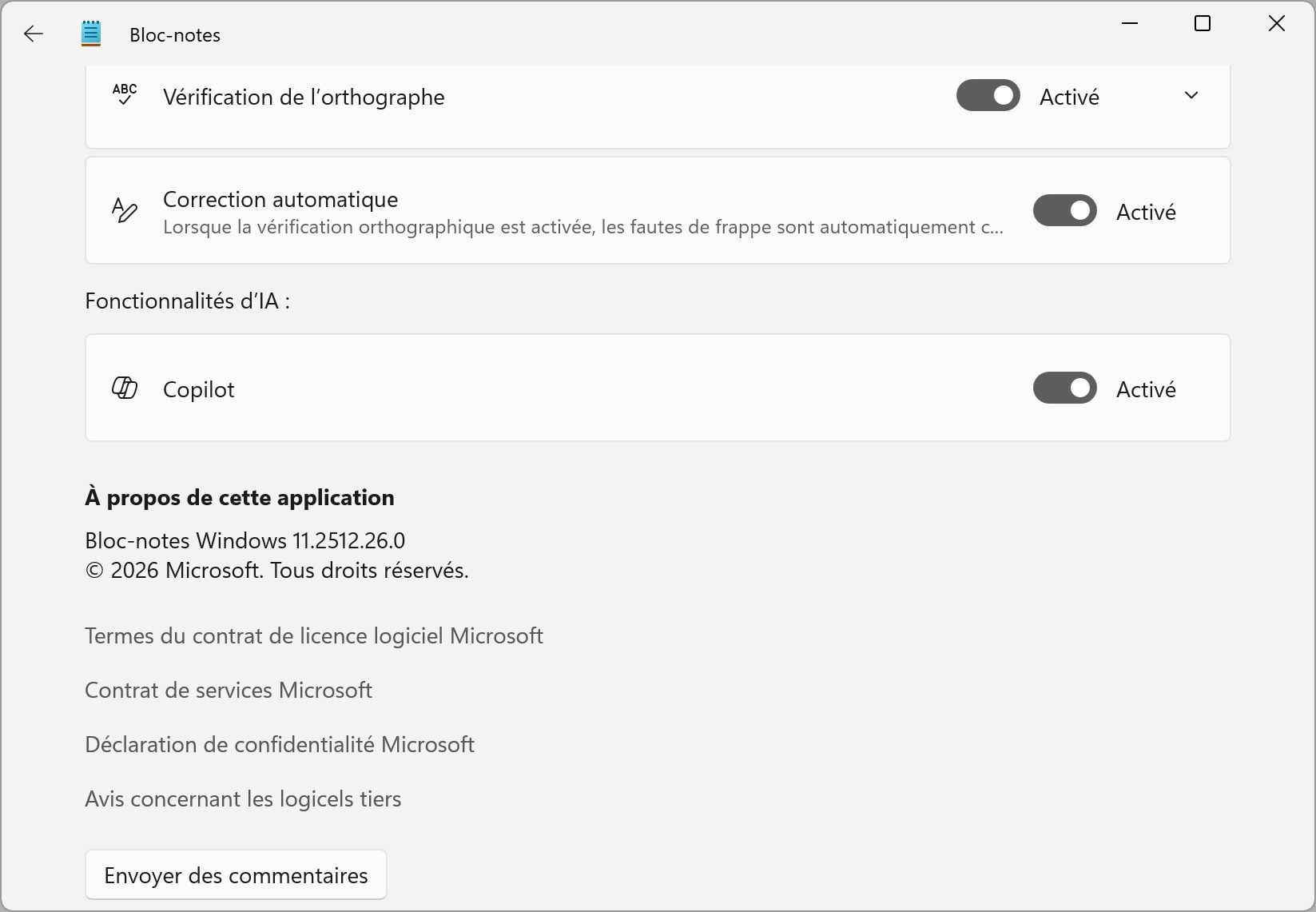1316x912 pixels.
Task: Minimize the Bloc-notes window
Action: click(x=1129, y=23)
